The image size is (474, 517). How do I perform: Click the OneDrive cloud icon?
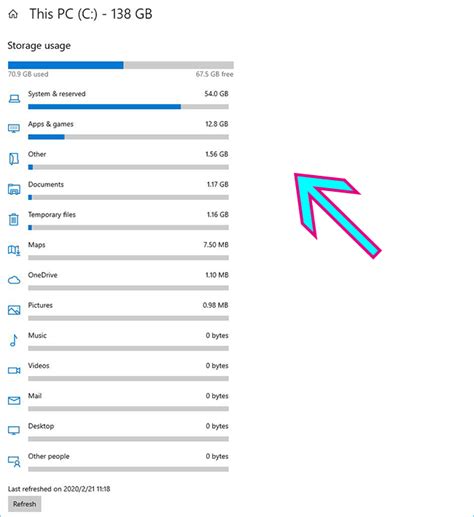(14, 280)
